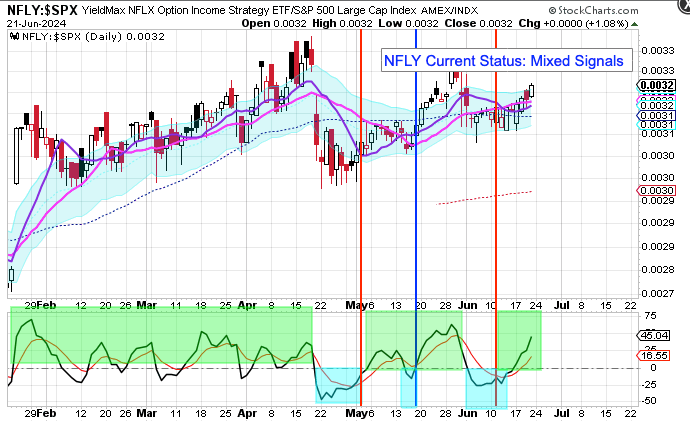Click the red 16.55 indicator value label
The image size is (690, 421).
662,355
